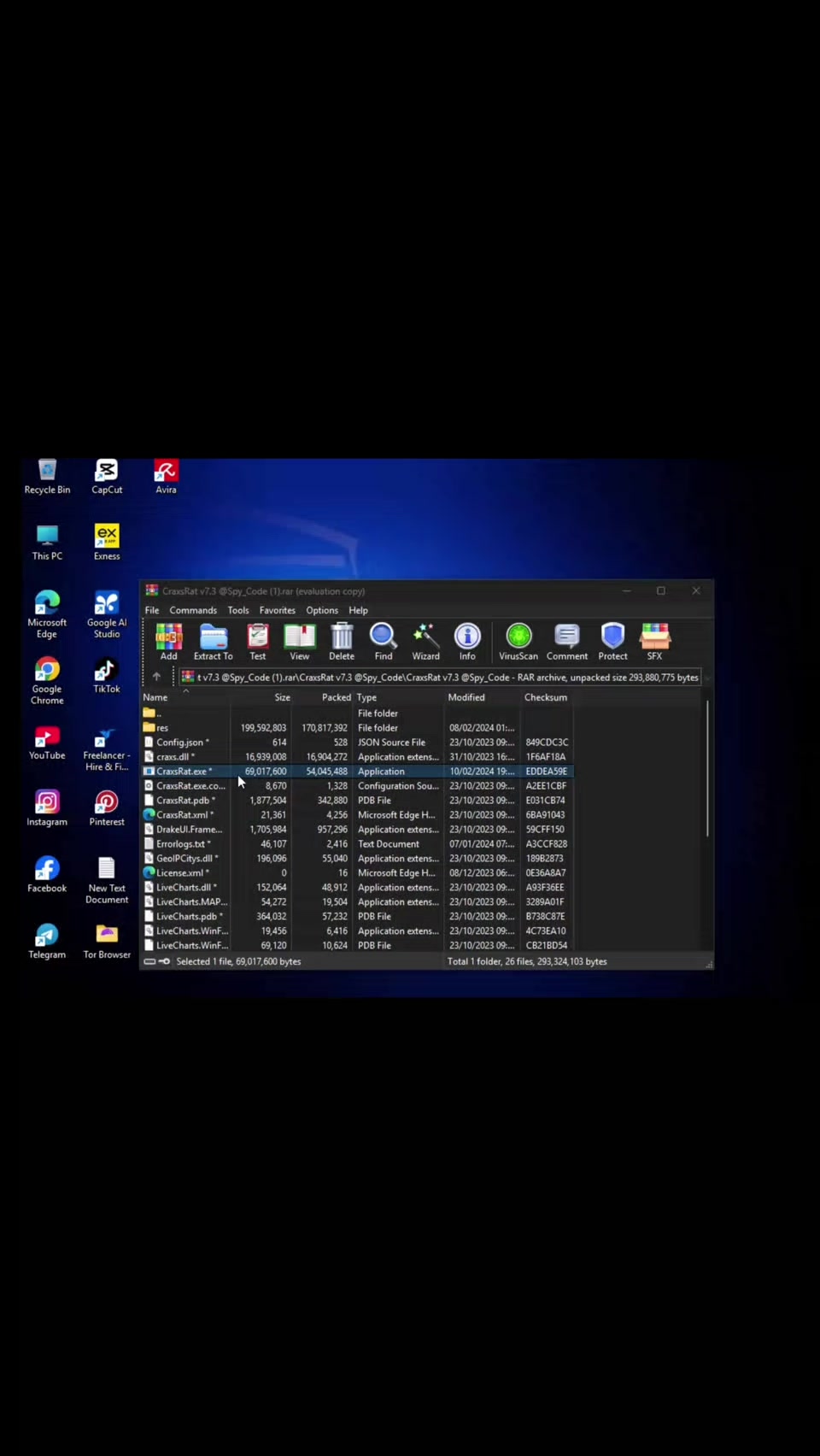This screenshot has width=820, height=1456.
Task: Click the Test archive icon
Action: click(x=258, y=642)
